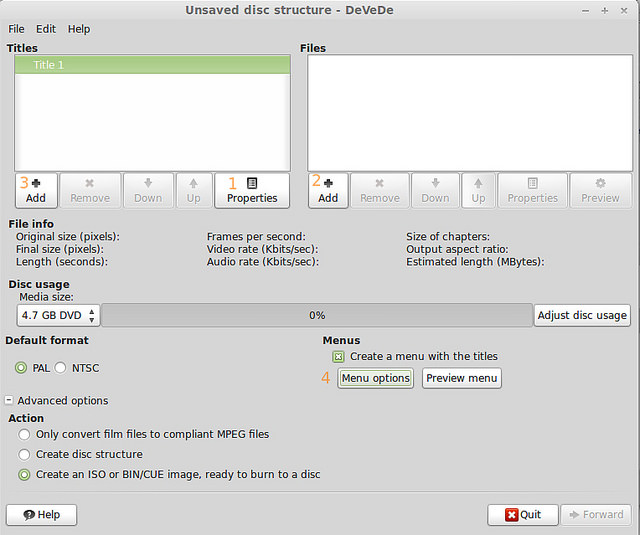Click the Help button with speech icon
Image resolution: width=640 pixels, height=535 pixels.
pos(41,515)
